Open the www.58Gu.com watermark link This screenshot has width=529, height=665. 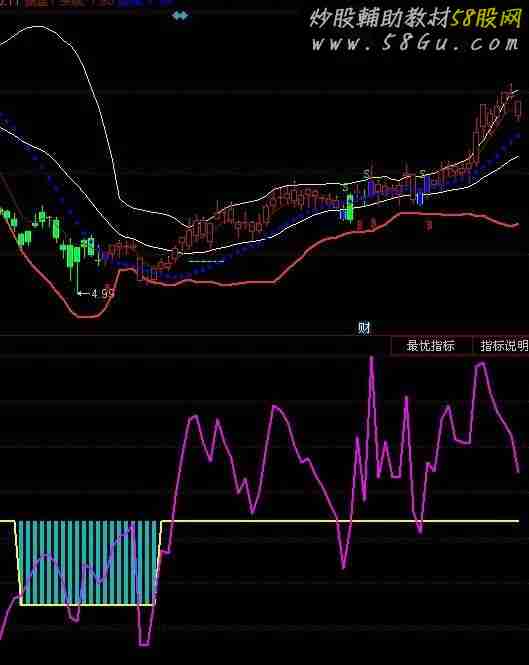416,44
